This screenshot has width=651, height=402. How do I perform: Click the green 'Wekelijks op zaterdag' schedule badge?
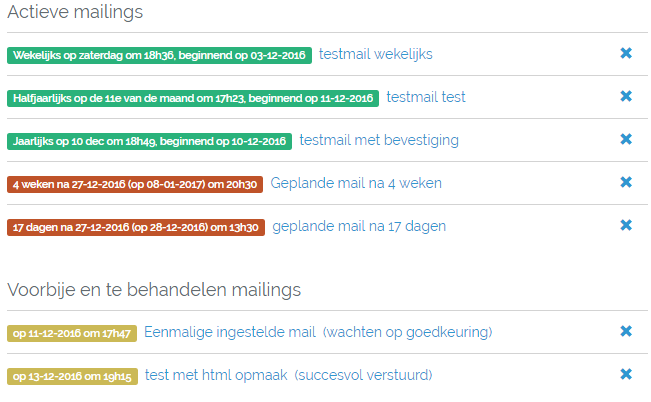(x=159, y=55)
